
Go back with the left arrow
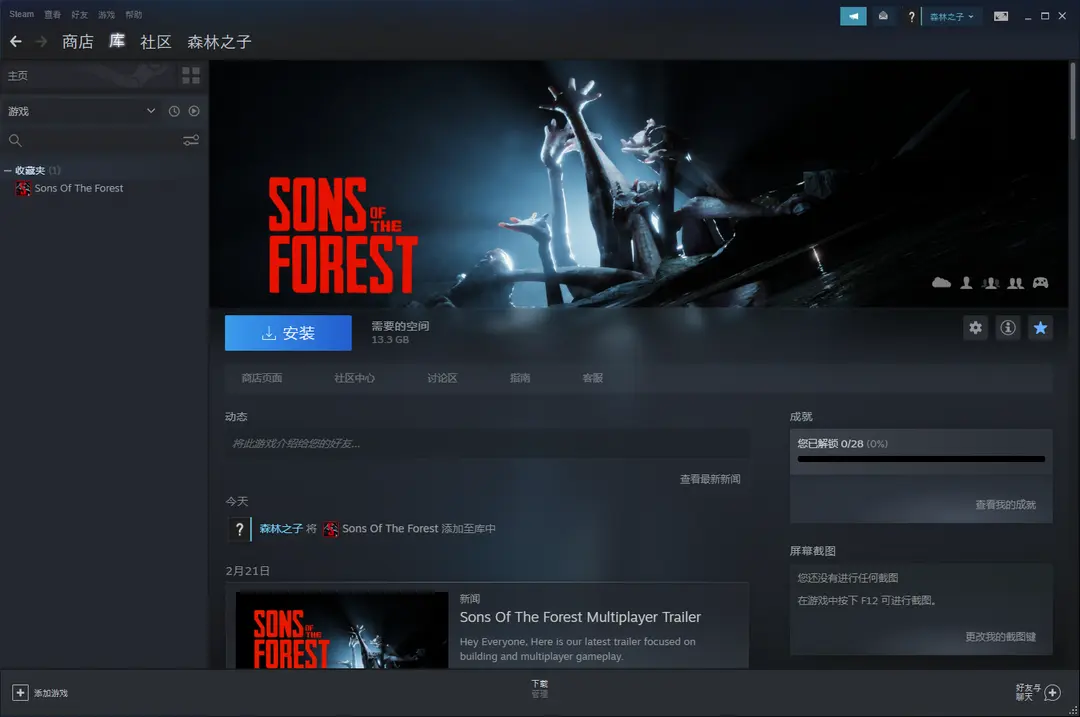(16, 42)
